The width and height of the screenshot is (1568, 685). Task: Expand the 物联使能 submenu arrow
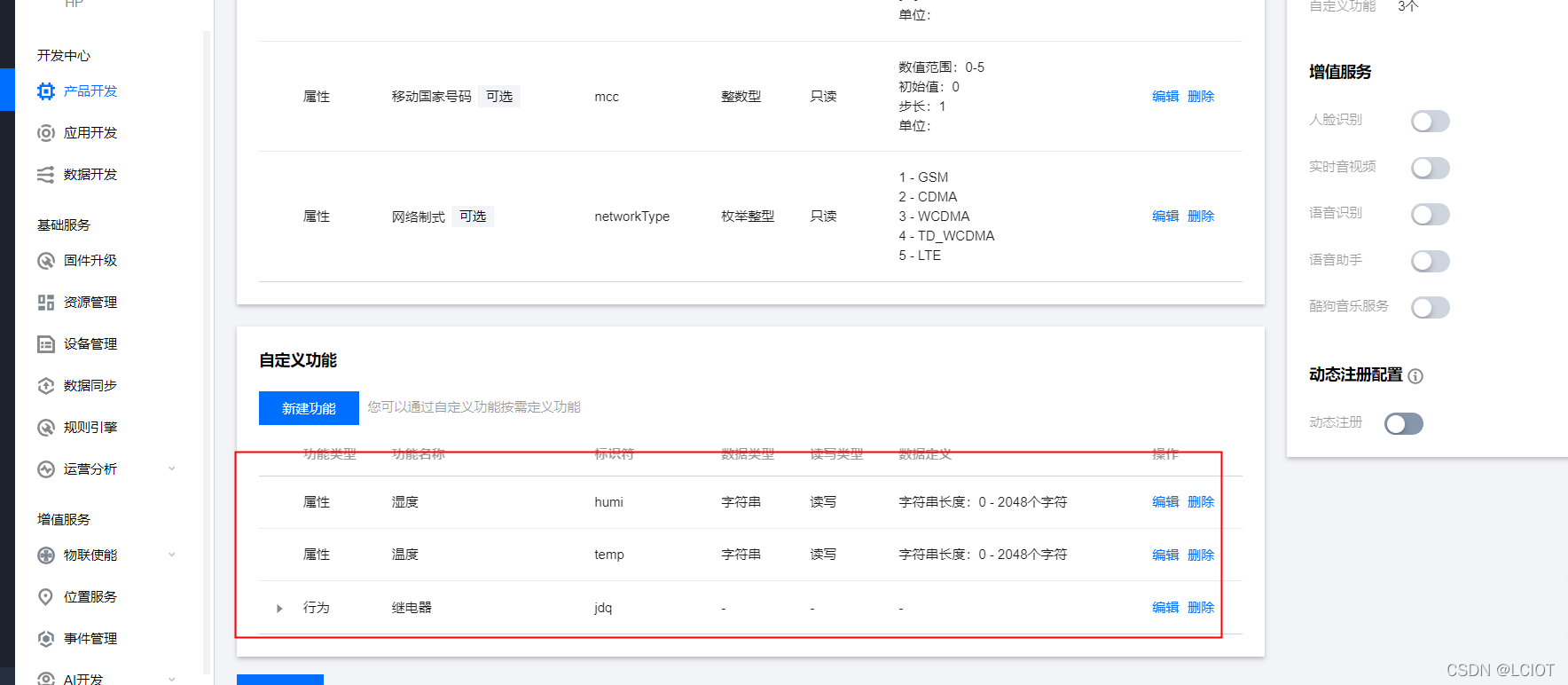pyautogui.click(x=172, y=555)
